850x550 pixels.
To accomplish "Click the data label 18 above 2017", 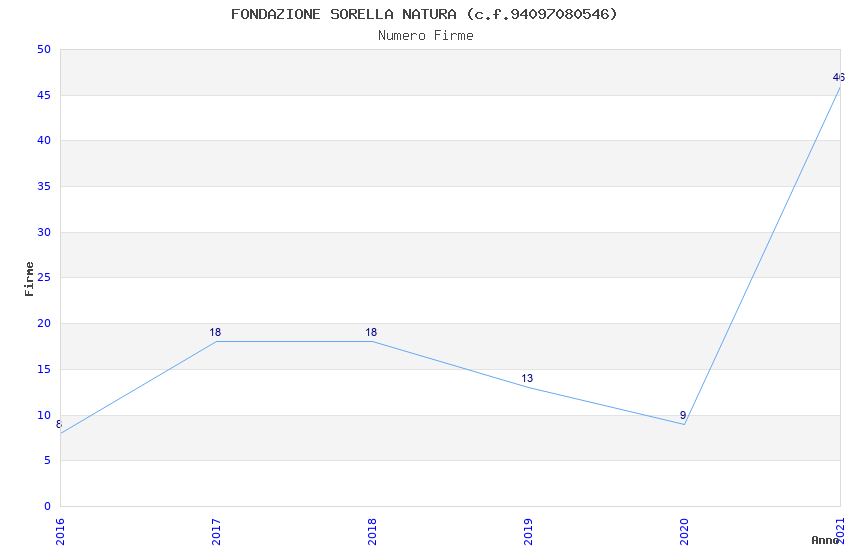I will coord(215,332).
